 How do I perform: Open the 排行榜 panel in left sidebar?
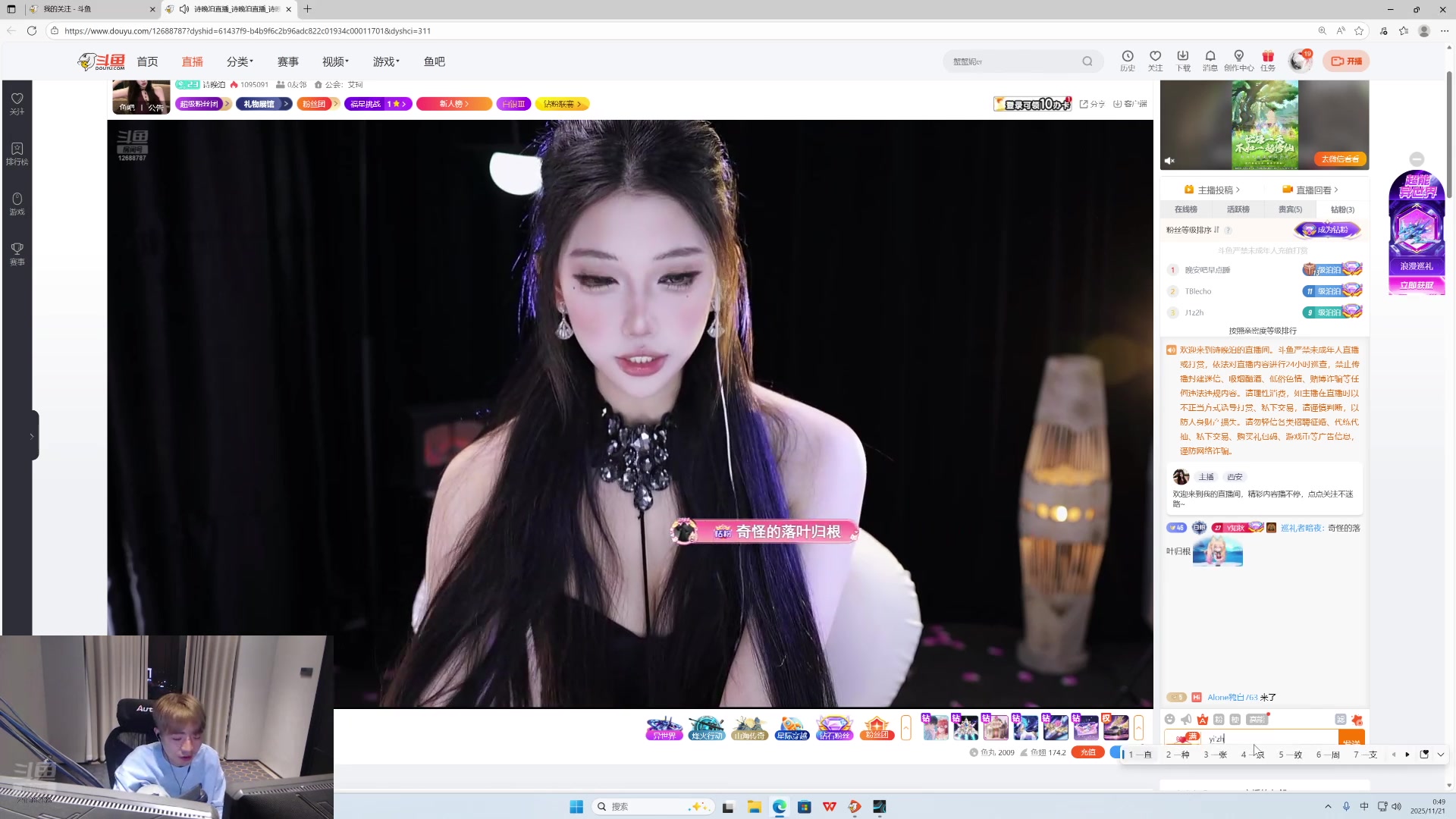click(x=17, y=152)
